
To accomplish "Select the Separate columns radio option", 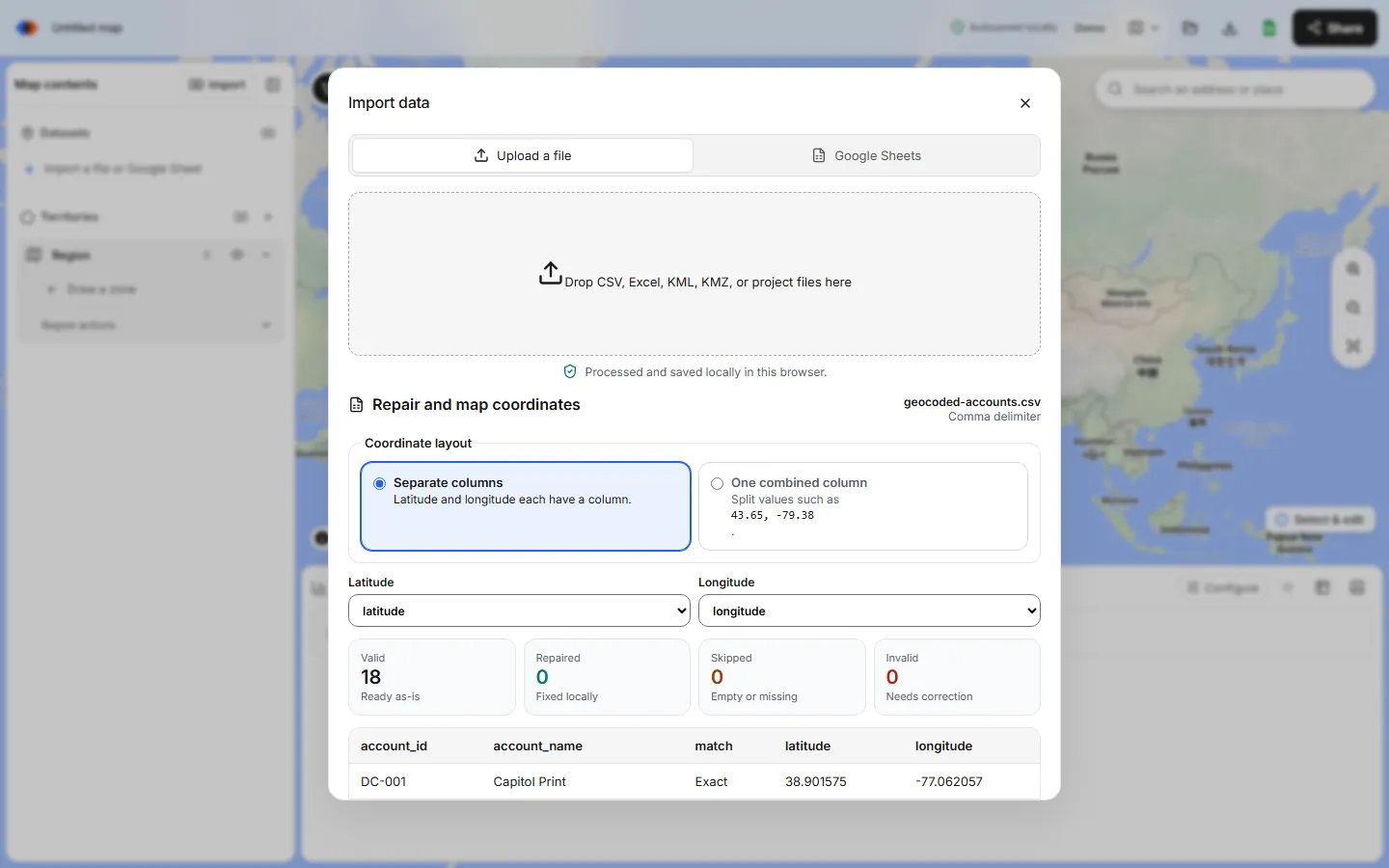I will pyautogui.click(x=380, y=483).
